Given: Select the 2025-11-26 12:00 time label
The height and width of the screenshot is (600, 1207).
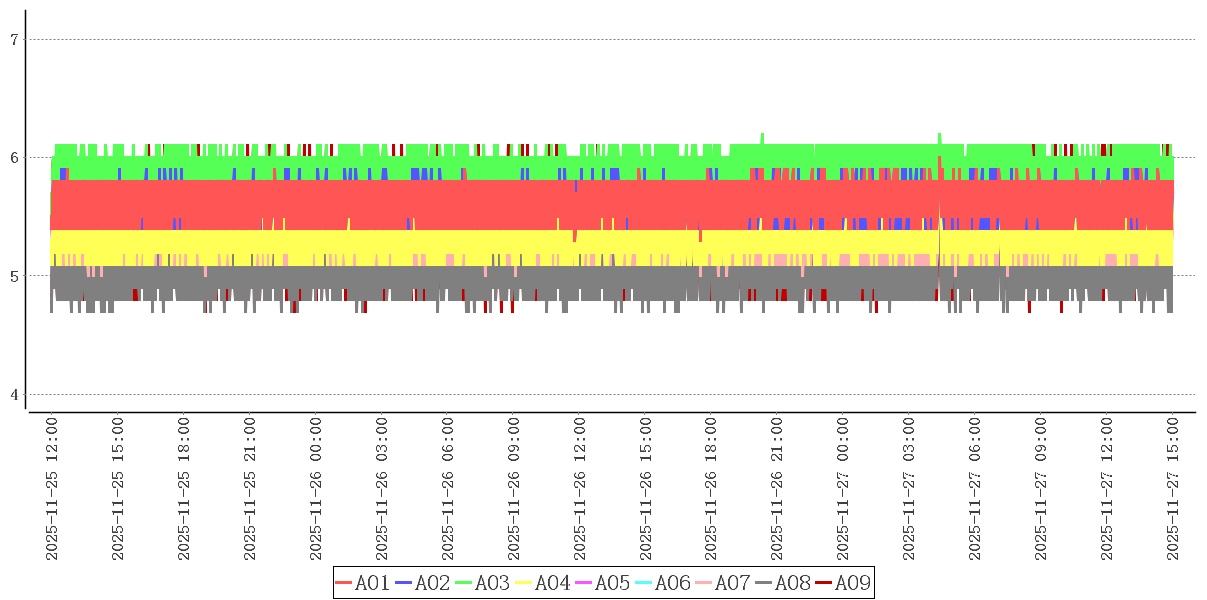Looking at the screenshot, I should 580,489.
